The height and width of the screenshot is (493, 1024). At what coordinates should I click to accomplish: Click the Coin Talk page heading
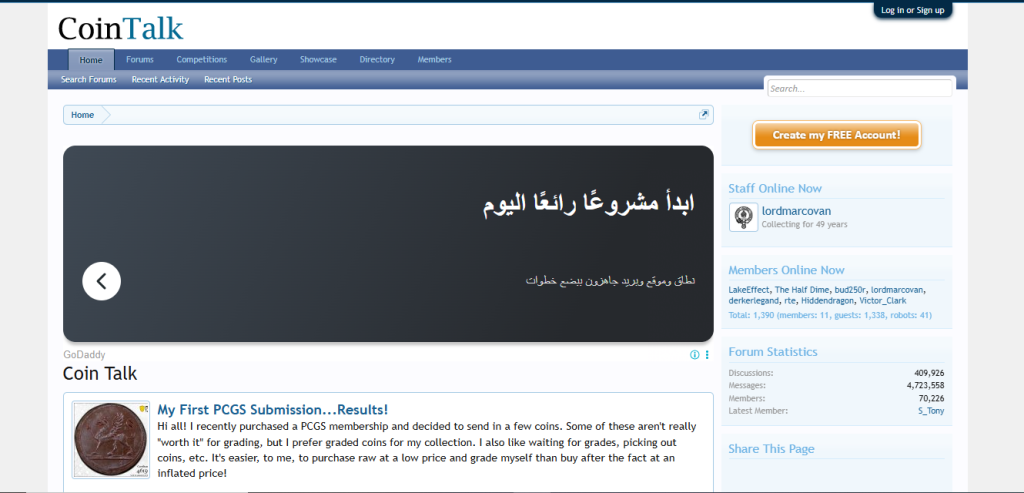click(x=100, y=374)
